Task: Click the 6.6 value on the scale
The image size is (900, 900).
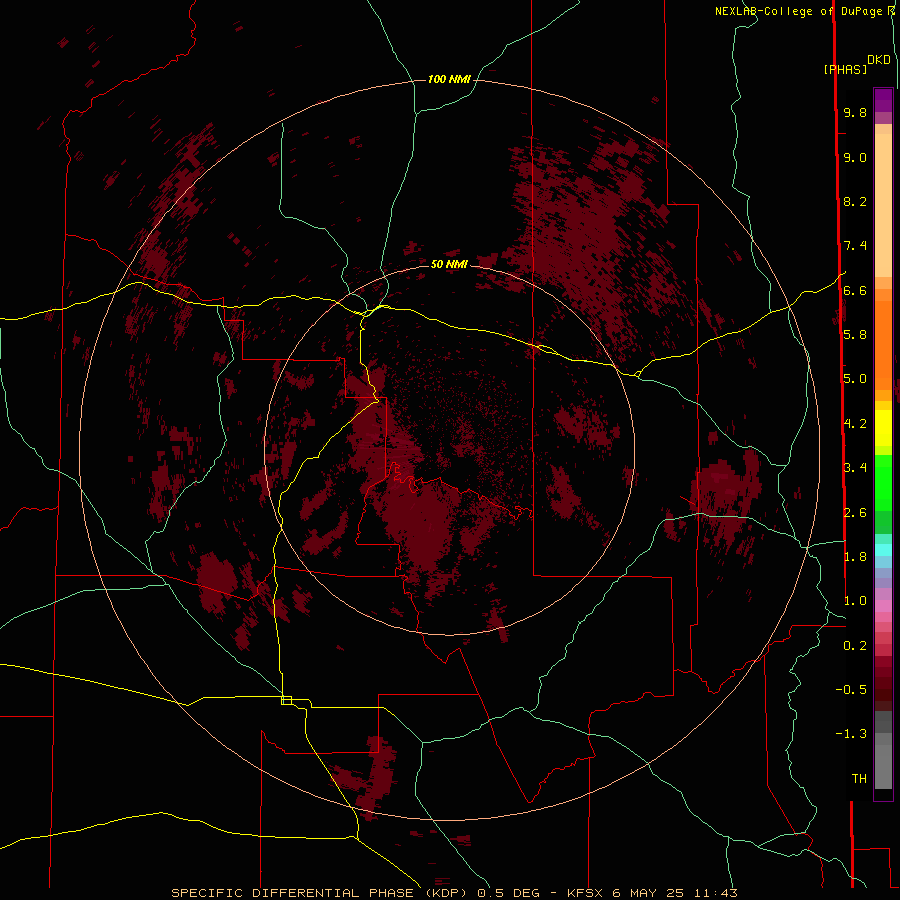Action: coord(855,291)
